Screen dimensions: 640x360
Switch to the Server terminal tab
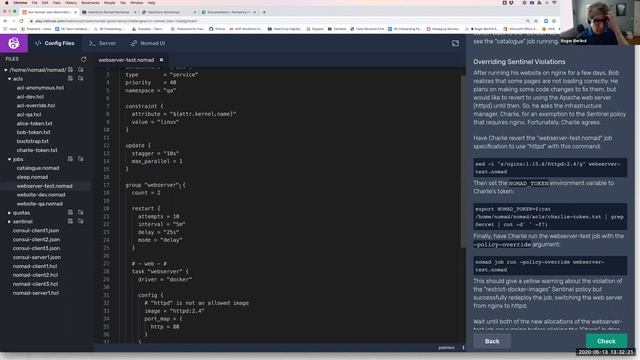pyautogui.click(x=102, y=43)
